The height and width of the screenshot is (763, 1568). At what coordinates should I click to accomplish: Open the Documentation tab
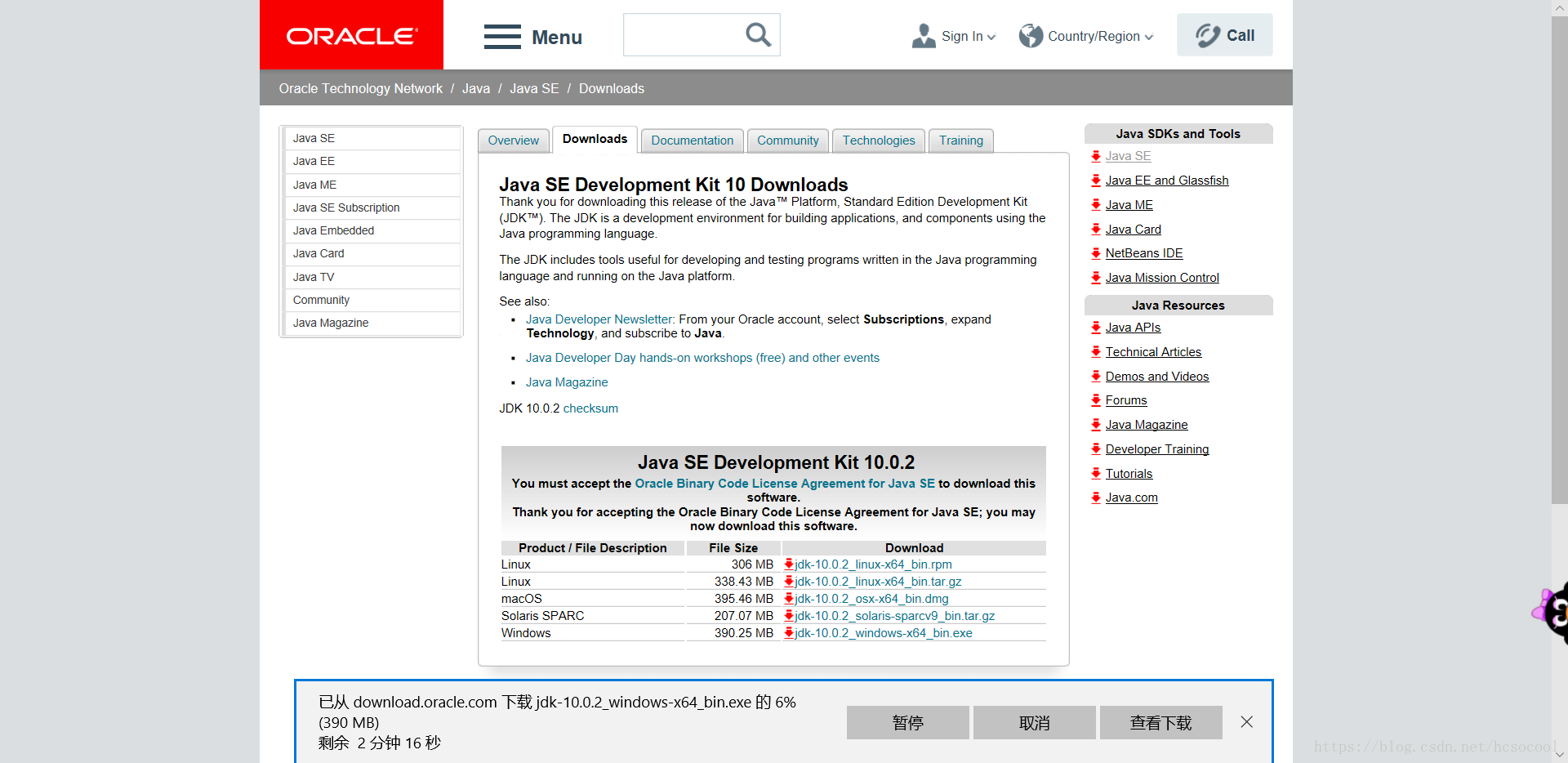coord(693,141)
